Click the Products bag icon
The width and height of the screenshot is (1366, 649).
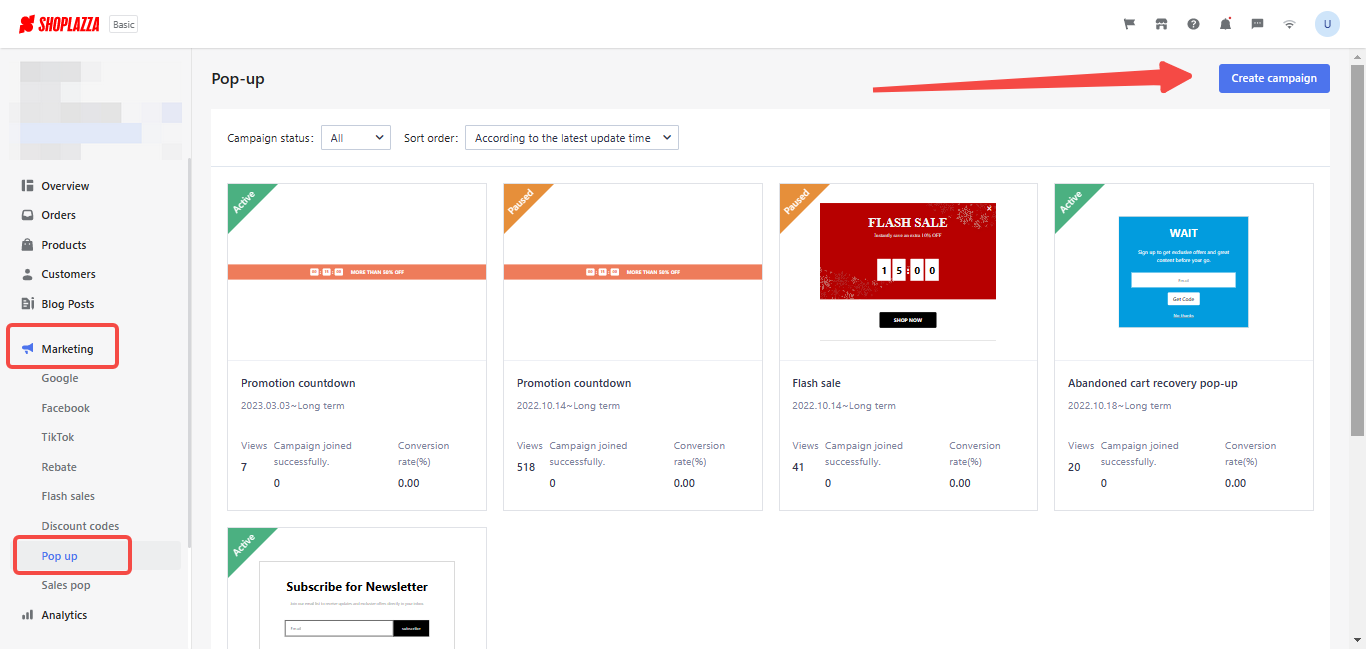[28, 245]
